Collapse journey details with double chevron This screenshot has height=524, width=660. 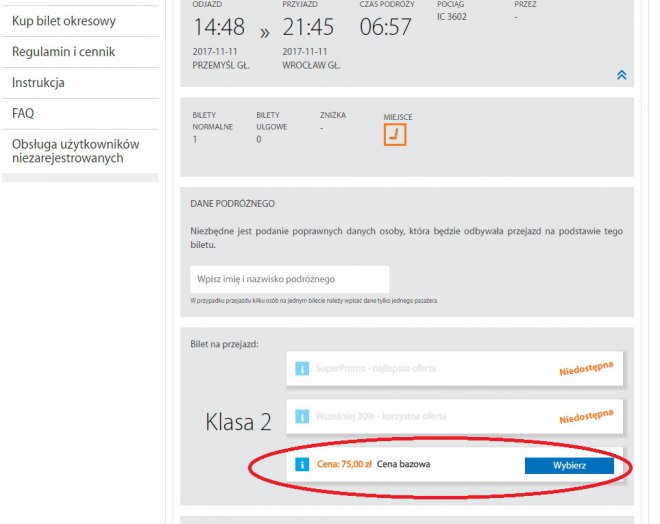click(621, 75)
